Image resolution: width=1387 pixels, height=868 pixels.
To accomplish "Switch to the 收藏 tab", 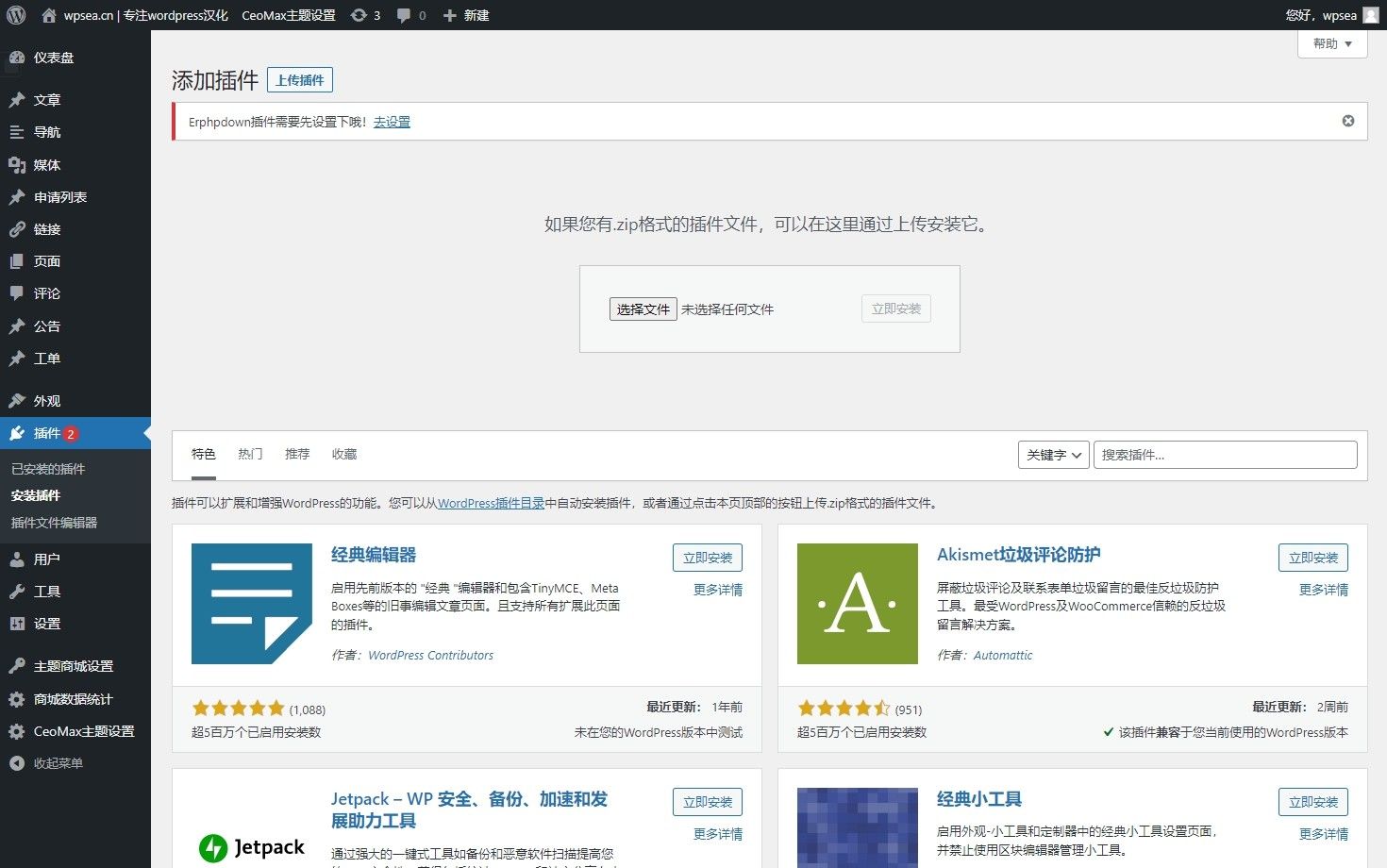I will pos(344,454).
